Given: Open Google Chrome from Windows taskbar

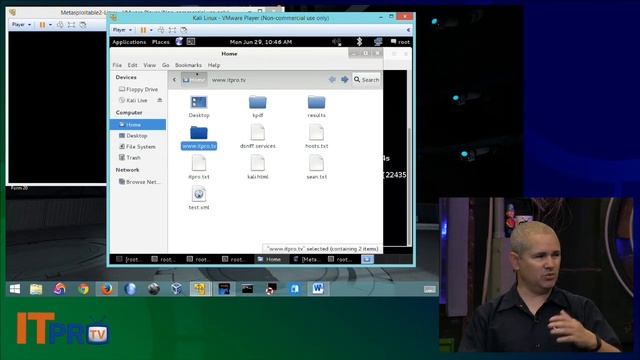Looking at the screenshot, I should coord(83,289).
